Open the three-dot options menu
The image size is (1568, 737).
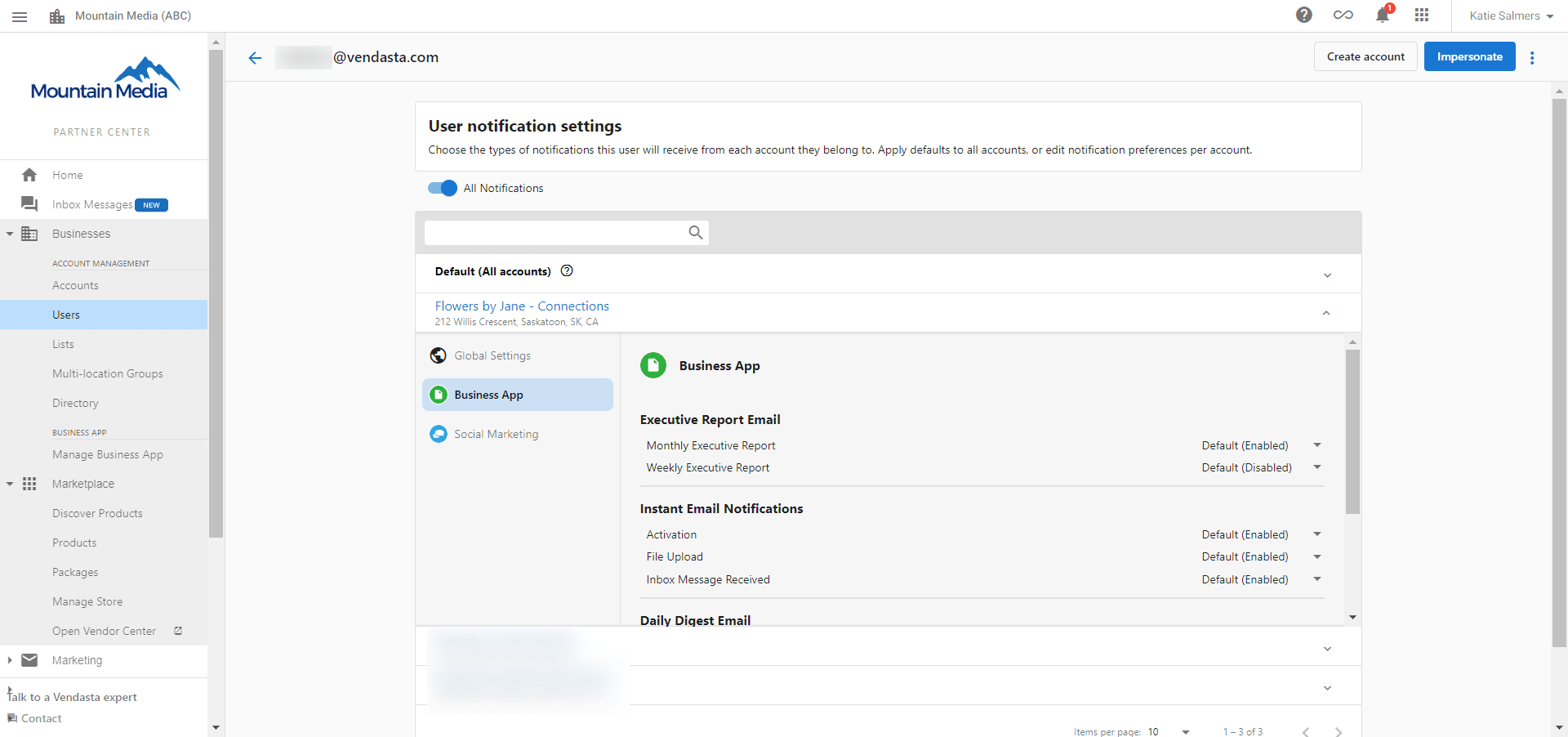(x=1532, y=57)
